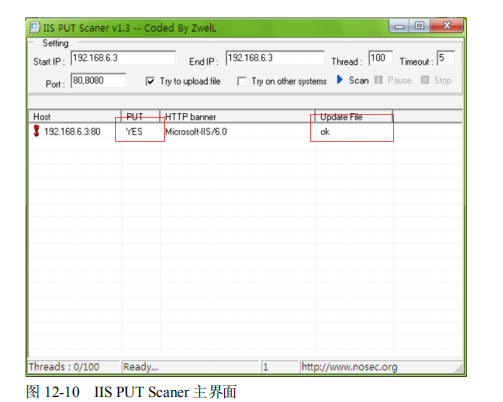
Task: Click the Start IP input field
Action: point(123,58)
